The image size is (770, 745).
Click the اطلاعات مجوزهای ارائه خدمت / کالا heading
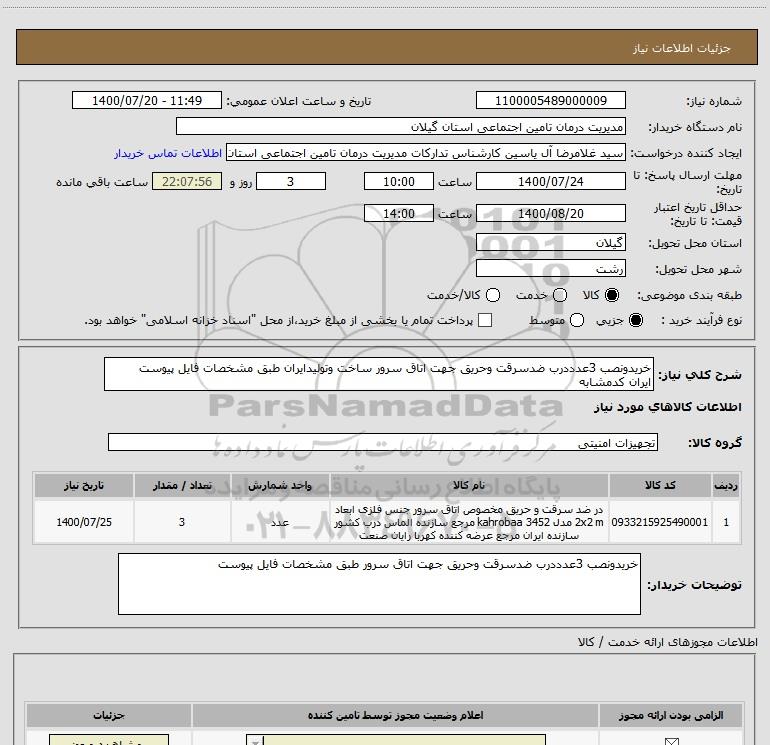(667, 642)
